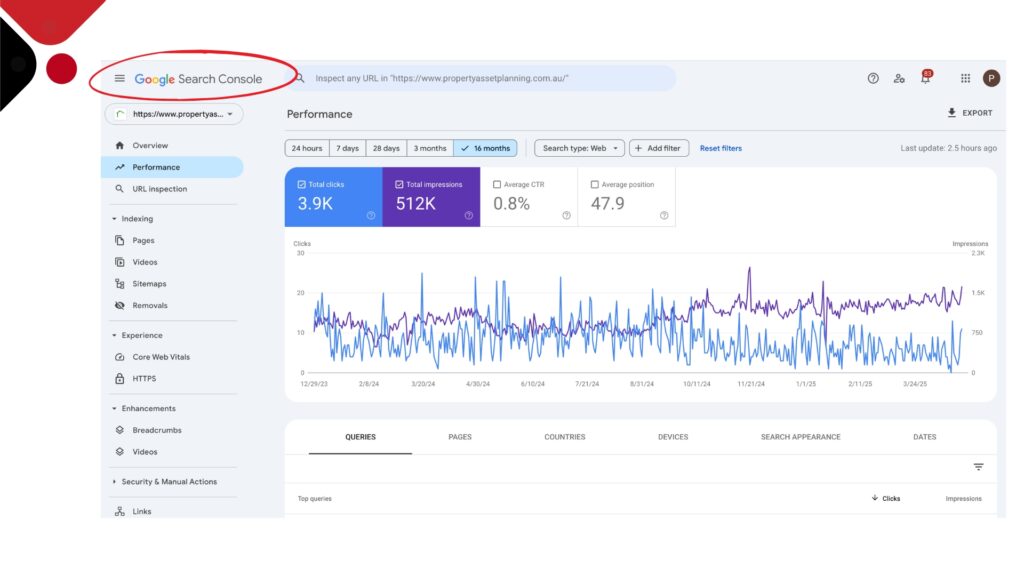Select the 7 days date range
The height and width of the screenshot is (576, 1024).
click(x=347, y=148)
